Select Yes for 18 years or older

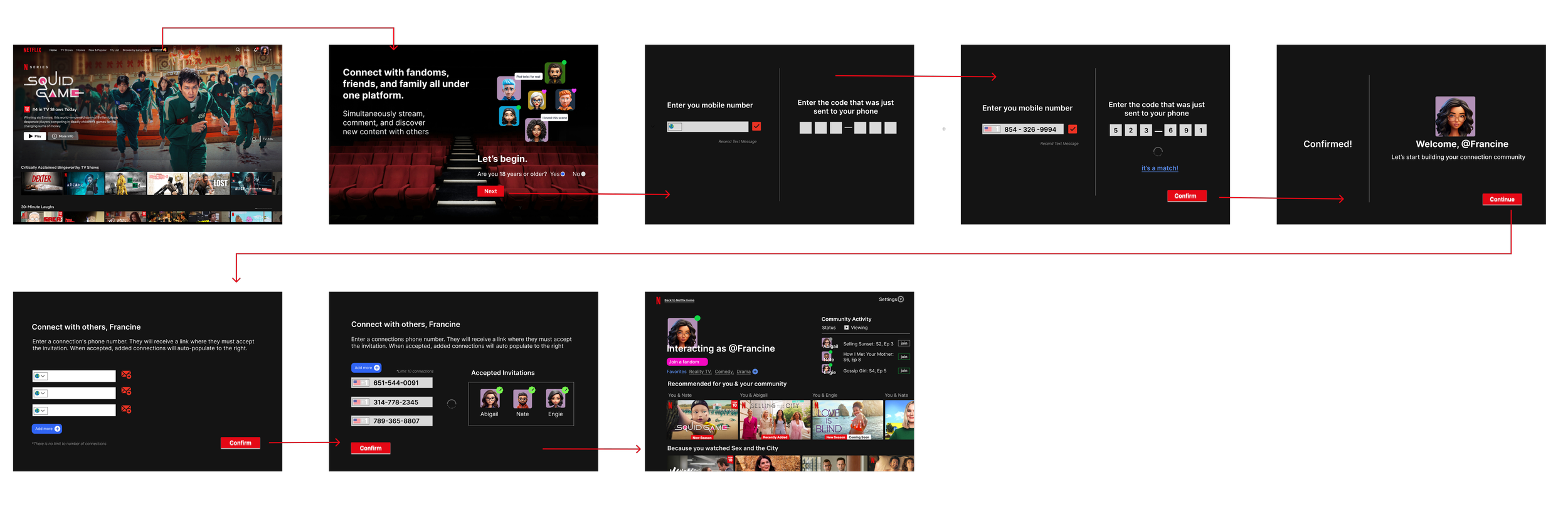(563, 174)
